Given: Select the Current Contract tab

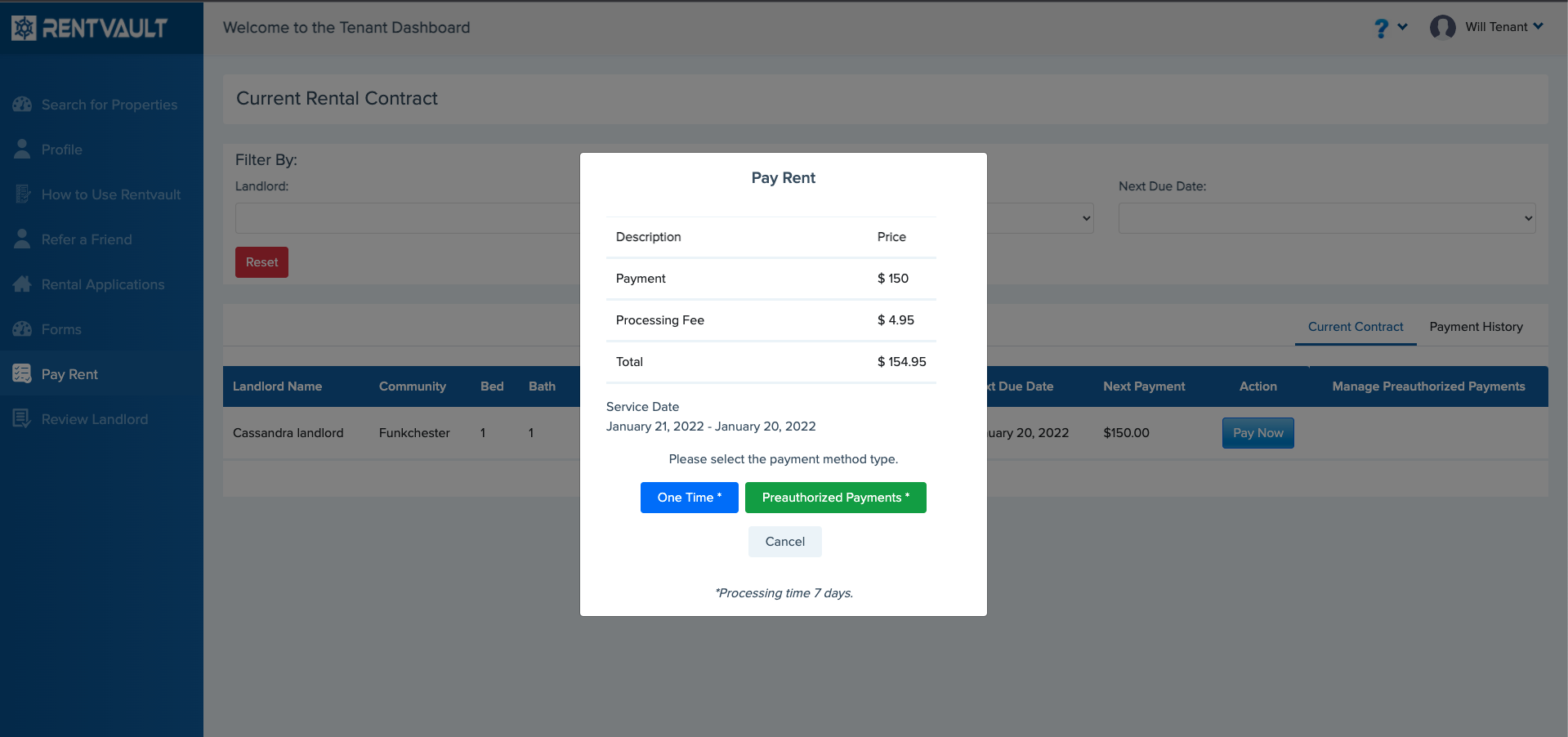Looking at the screenshot, I should click(1355, 327).
